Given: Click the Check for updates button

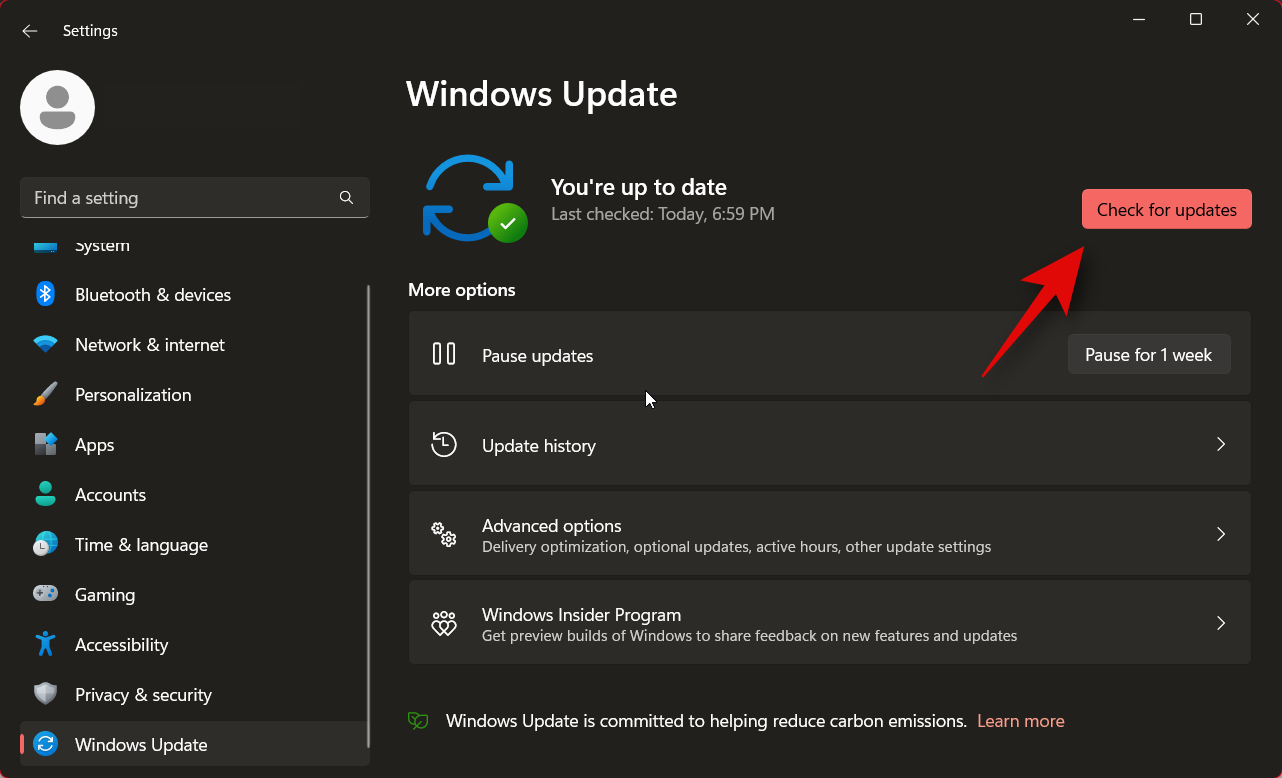Looking at the screenshot, I should click(1166, 209).
